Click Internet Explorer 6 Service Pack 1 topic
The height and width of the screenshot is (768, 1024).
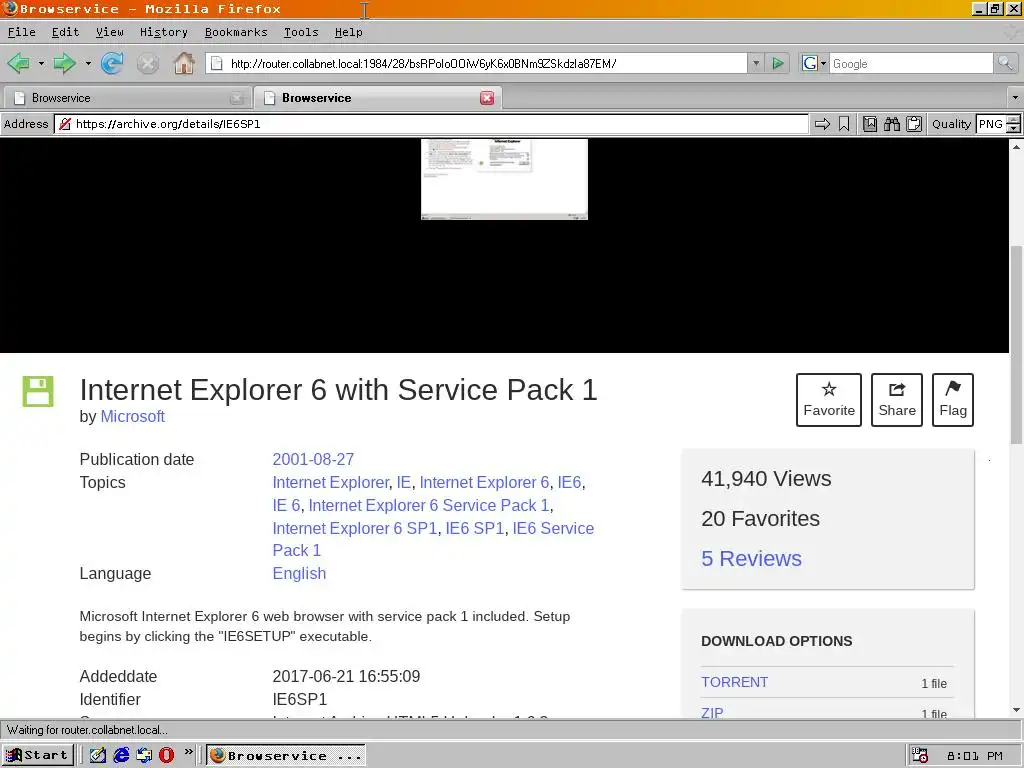429,505
